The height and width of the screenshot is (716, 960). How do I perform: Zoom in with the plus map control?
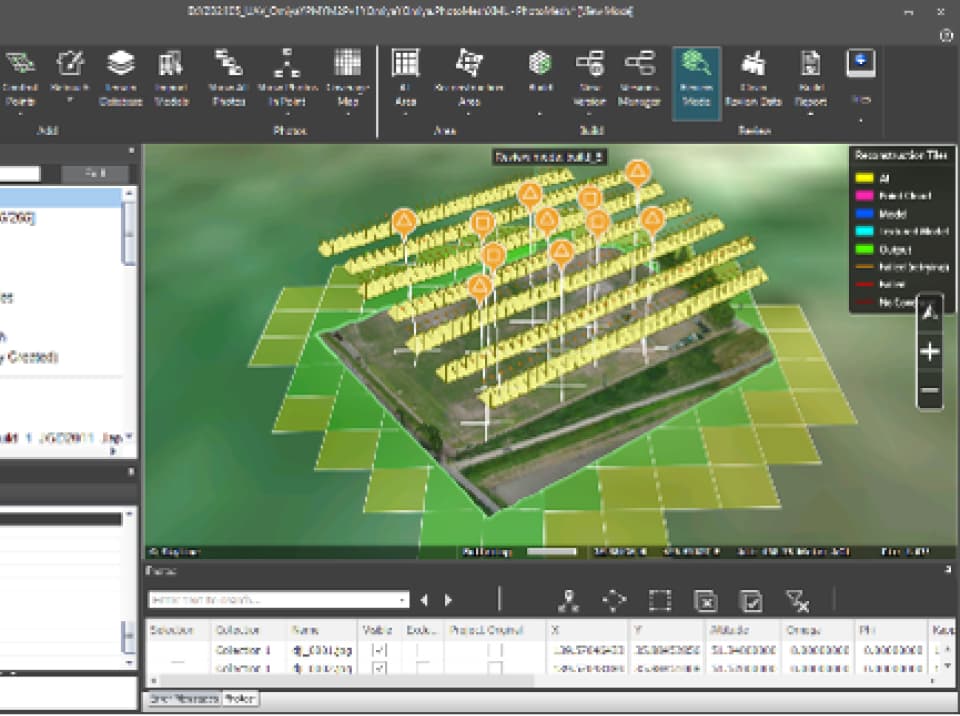click(x=929, y=352)
